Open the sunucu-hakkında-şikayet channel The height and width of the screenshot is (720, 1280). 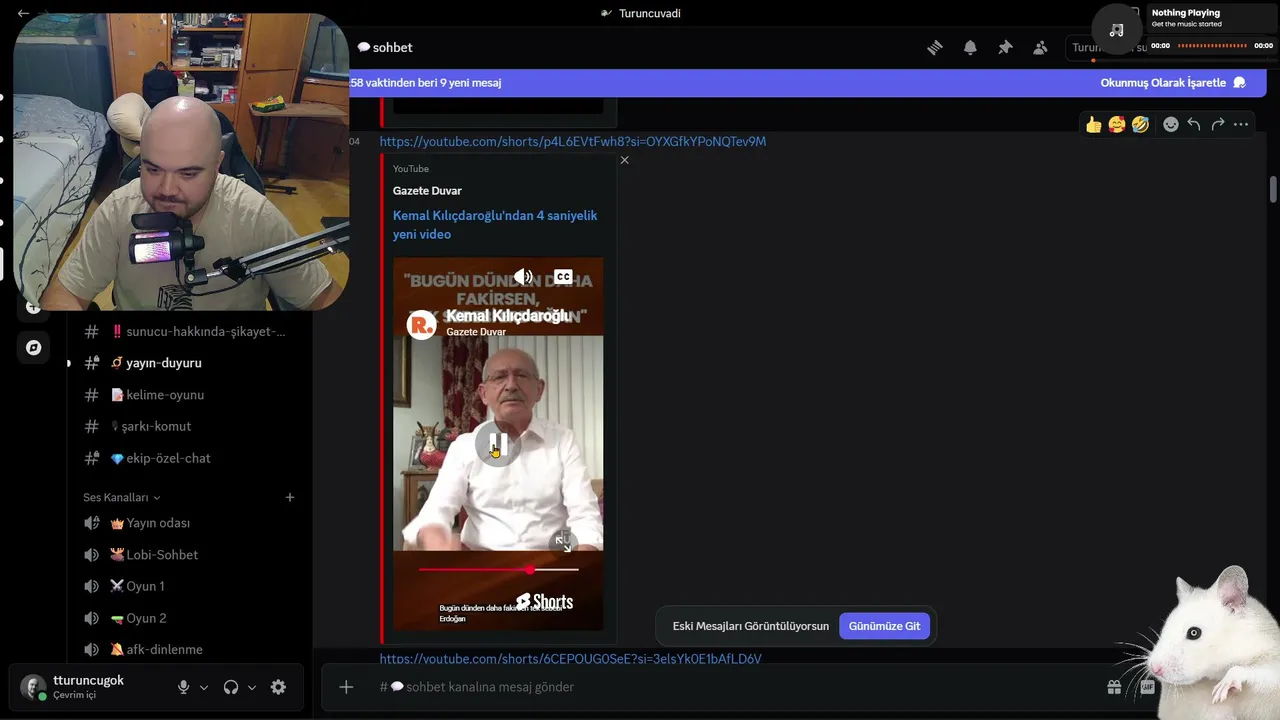[x=188, y=331]
